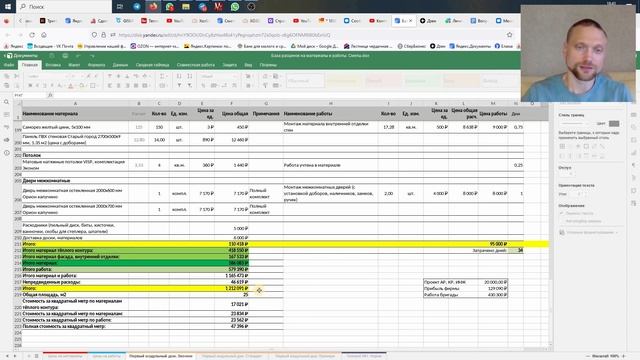Zoom out with the minus icon in status bar
The height and width of the screenshot is (360, 640).
[x=588, y=356]
